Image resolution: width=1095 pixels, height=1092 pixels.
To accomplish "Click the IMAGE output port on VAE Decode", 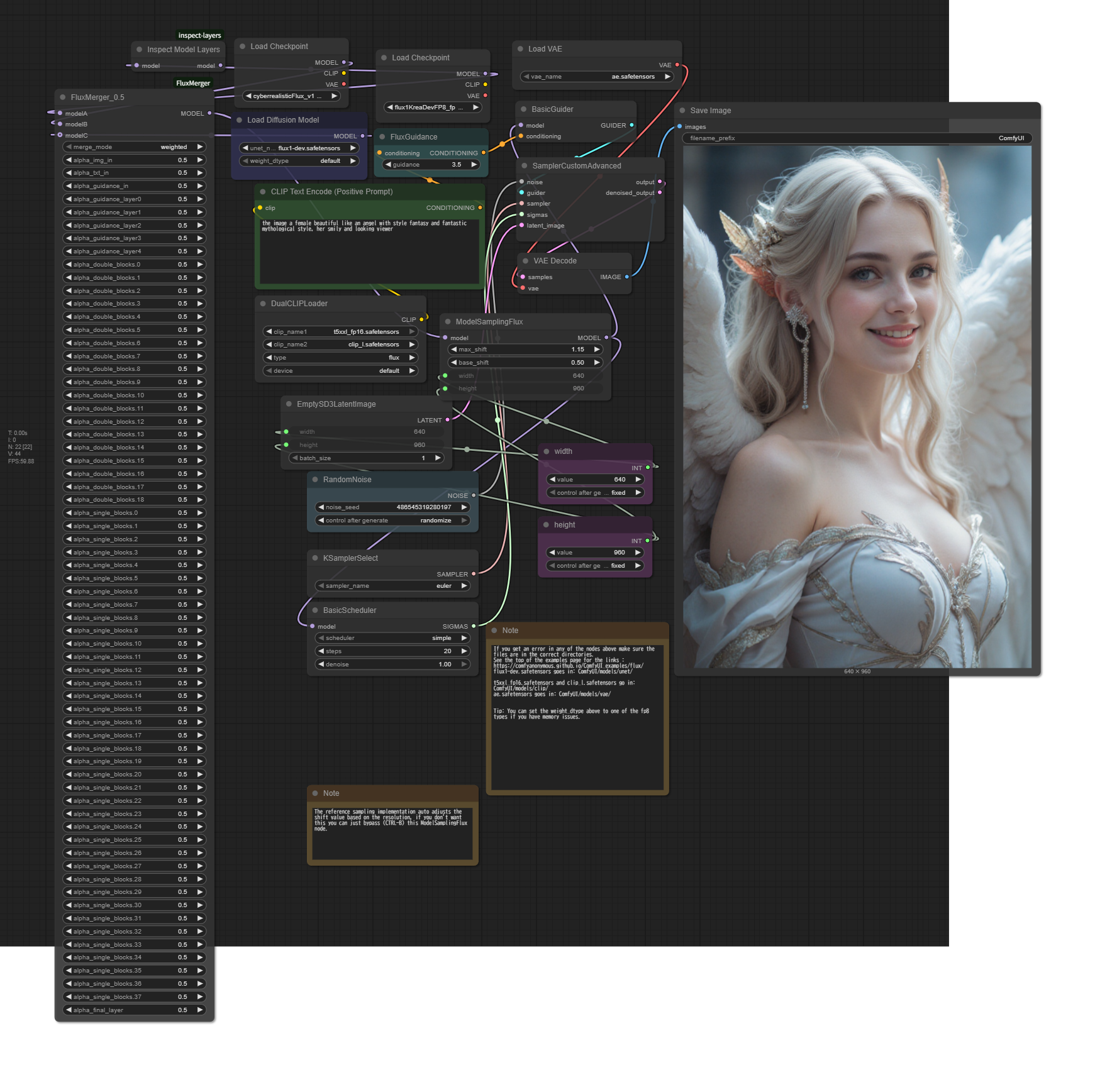I will tap(626, 277).
